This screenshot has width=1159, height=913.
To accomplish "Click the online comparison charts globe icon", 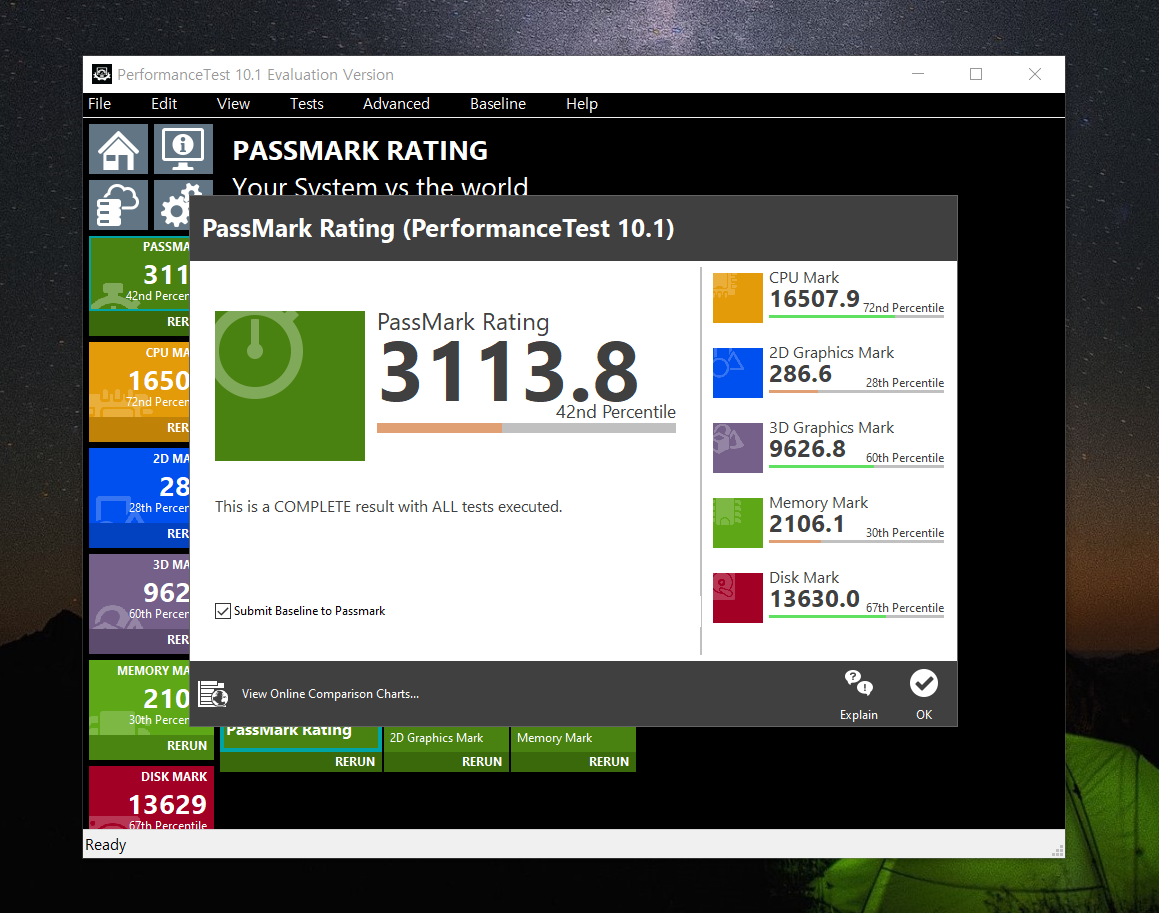I will [x=213, y=693].
